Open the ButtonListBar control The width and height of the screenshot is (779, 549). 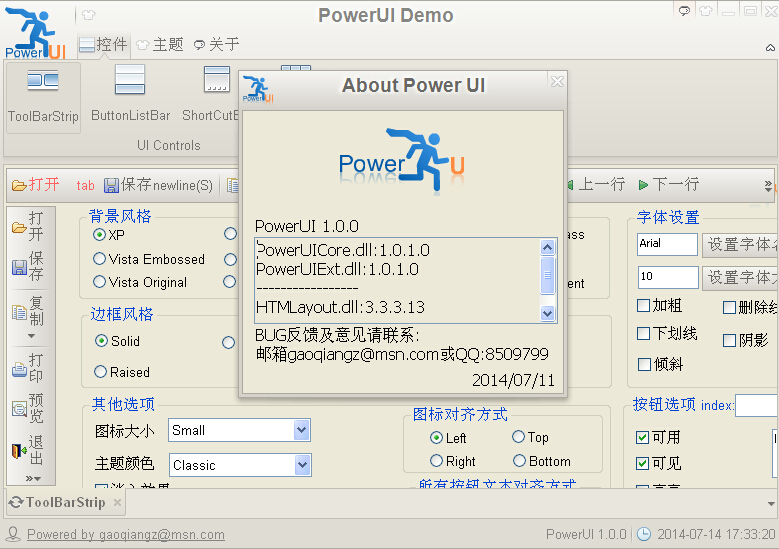[x=130, y=94]
